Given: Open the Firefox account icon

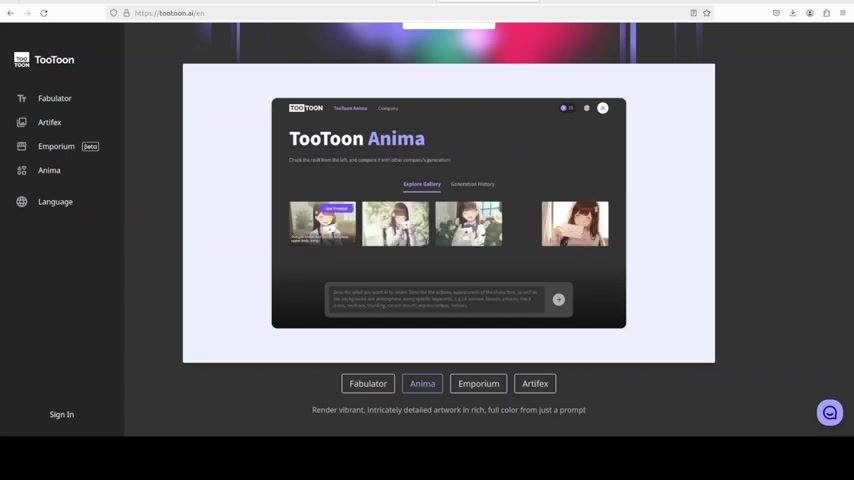Looking at the screenshot, I should click(810, 13).
